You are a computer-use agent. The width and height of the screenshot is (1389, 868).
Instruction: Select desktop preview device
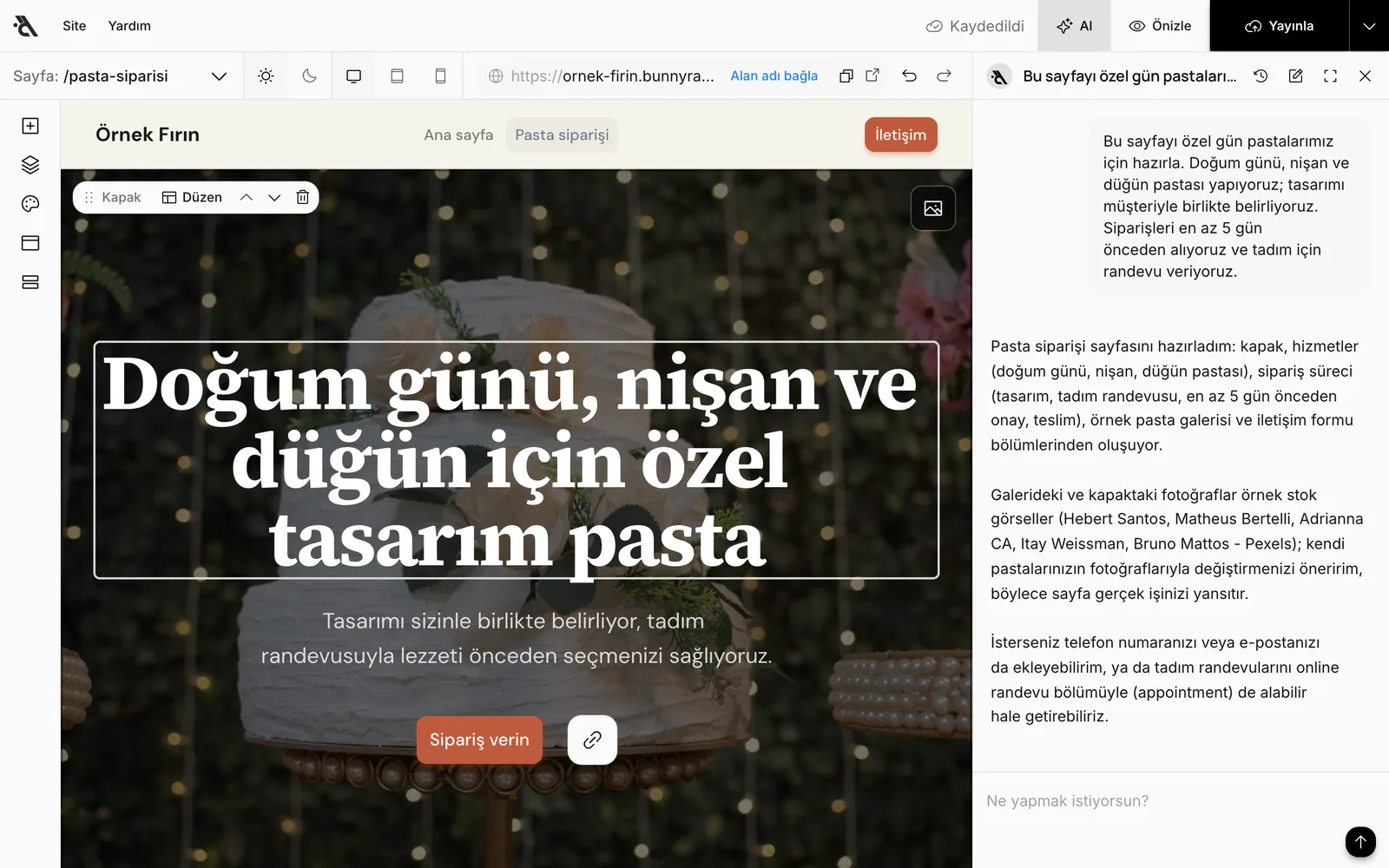353,76
